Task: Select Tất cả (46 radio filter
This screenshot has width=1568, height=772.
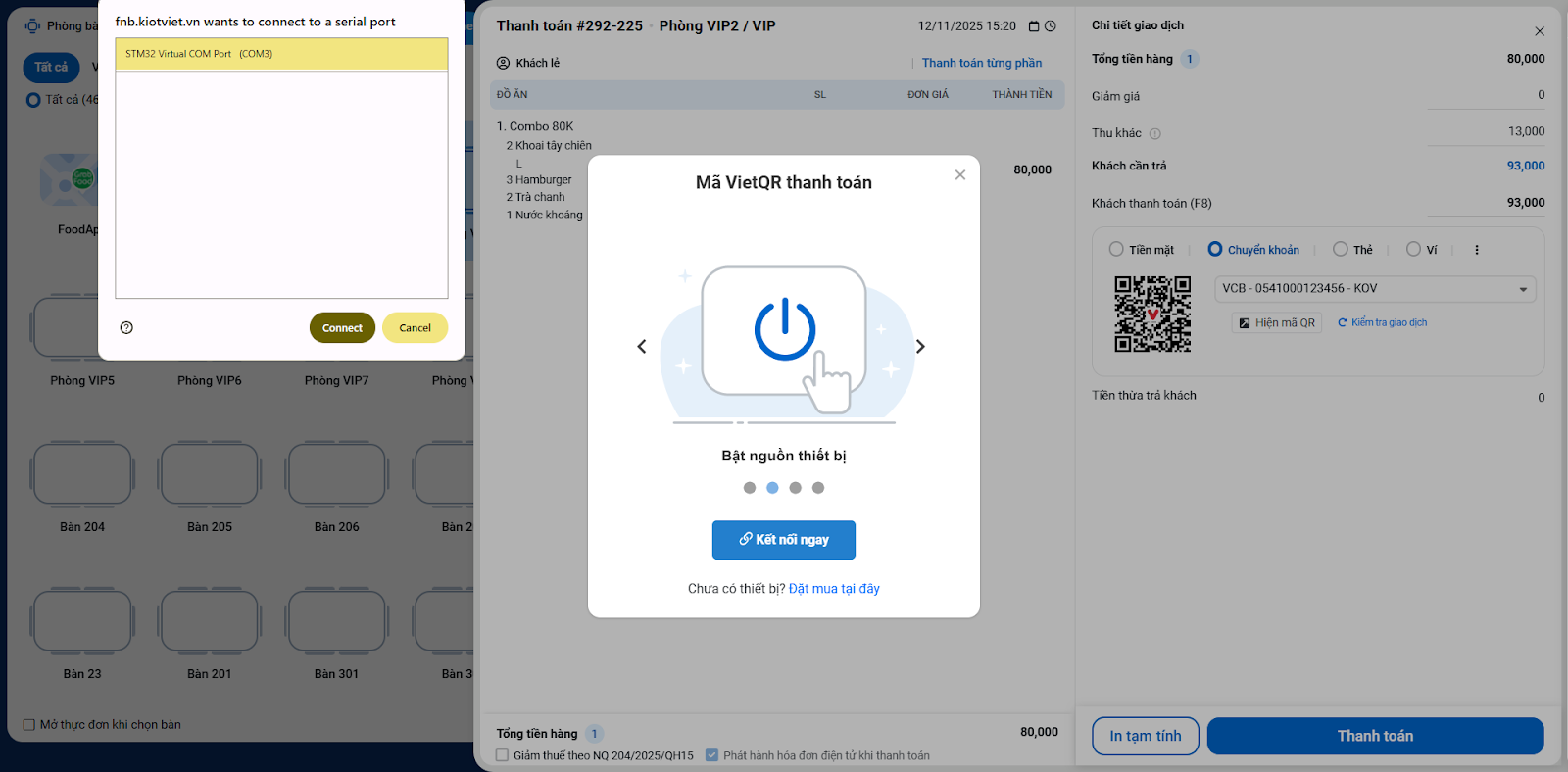Action: coord(33,100)
